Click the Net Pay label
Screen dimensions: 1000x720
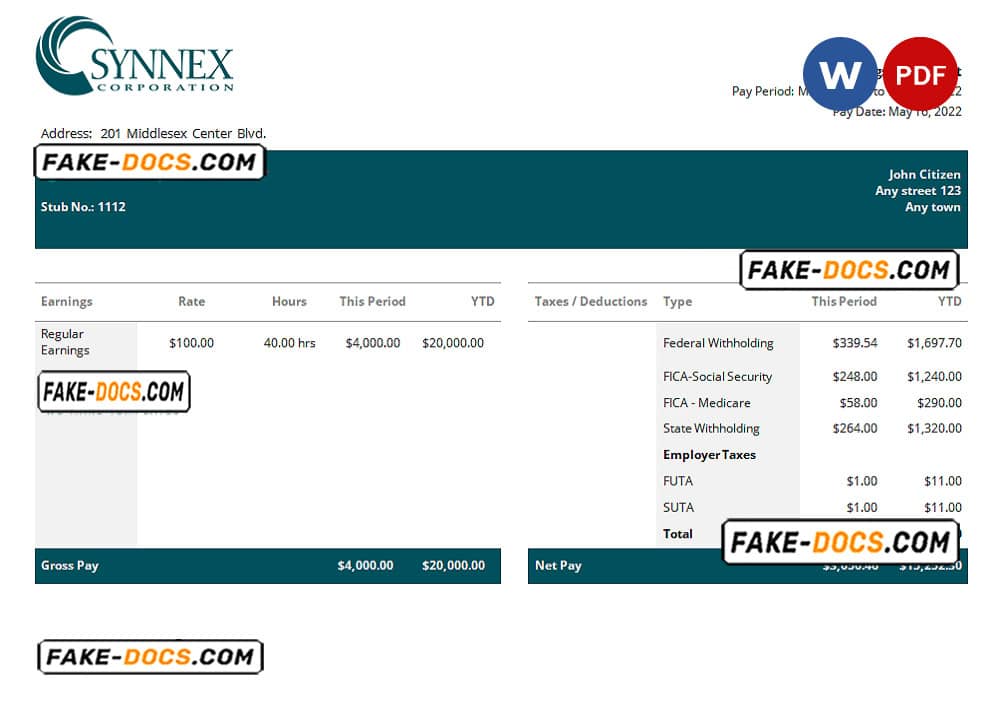558,565
